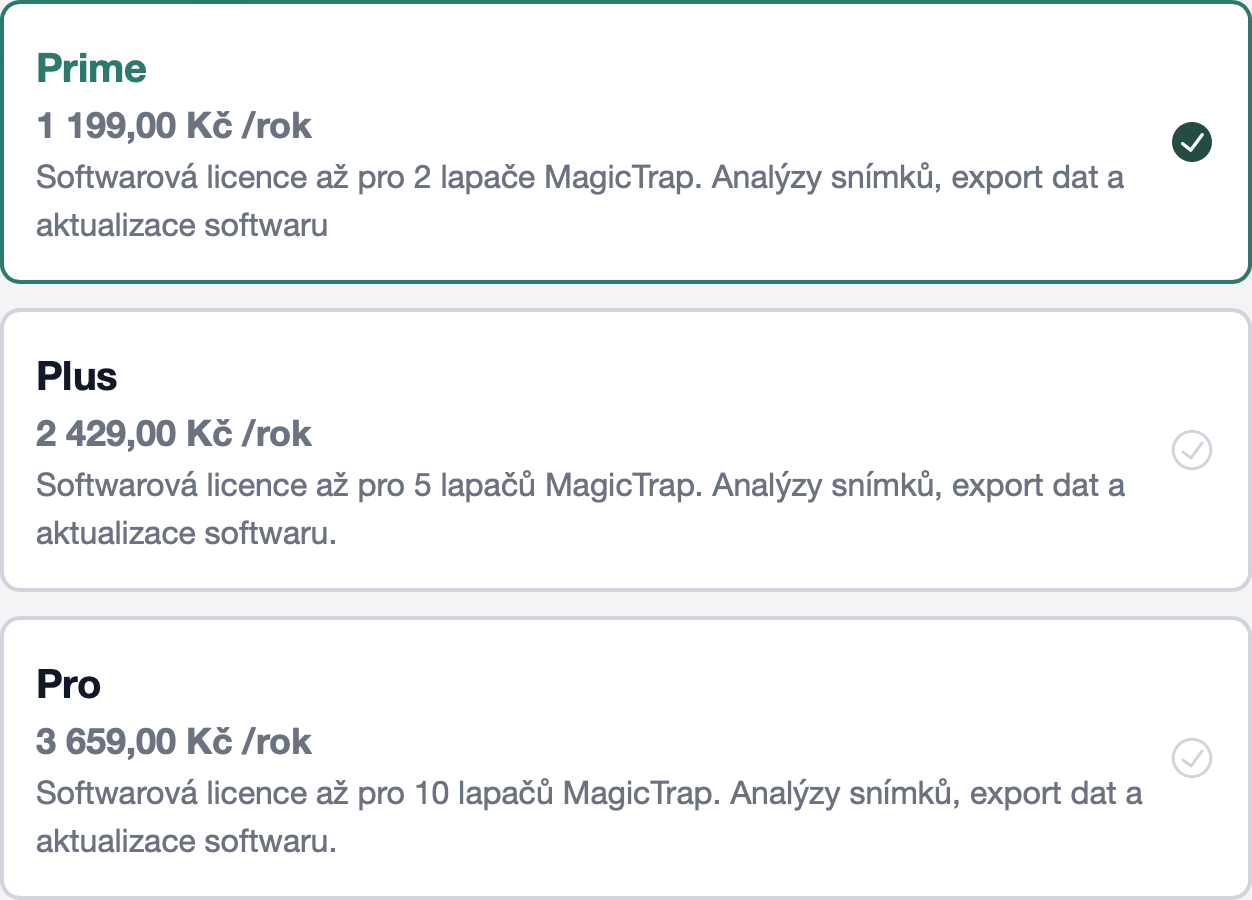Click the 2 lapače license description
This screenshot has height=900, width=1252.
pos(580,202)
